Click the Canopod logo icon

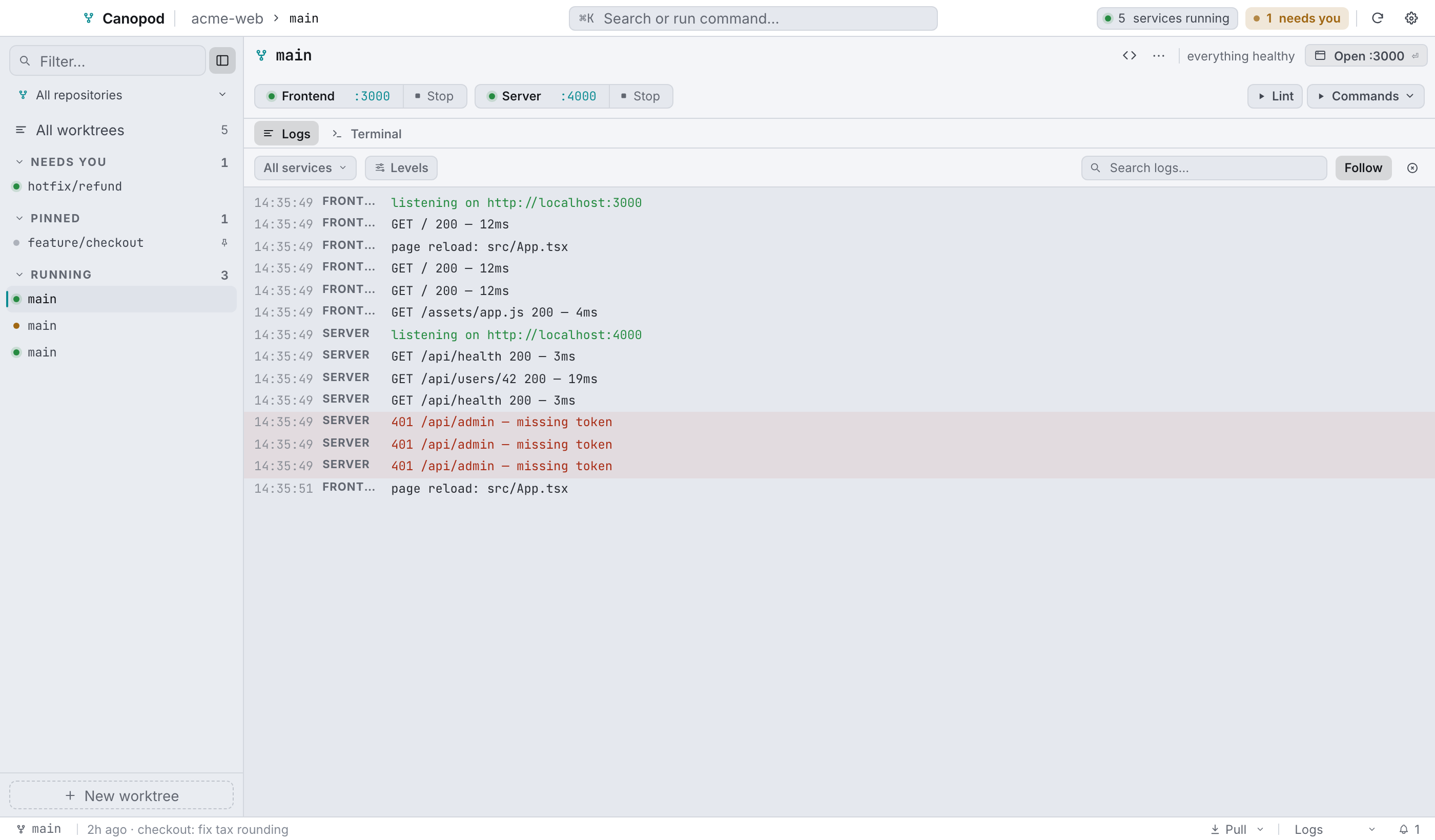(89, 18)
